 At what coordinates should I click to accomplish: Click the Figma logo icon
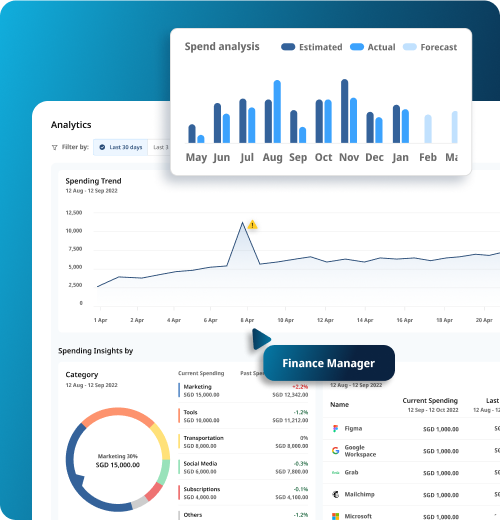coord(336,429)
